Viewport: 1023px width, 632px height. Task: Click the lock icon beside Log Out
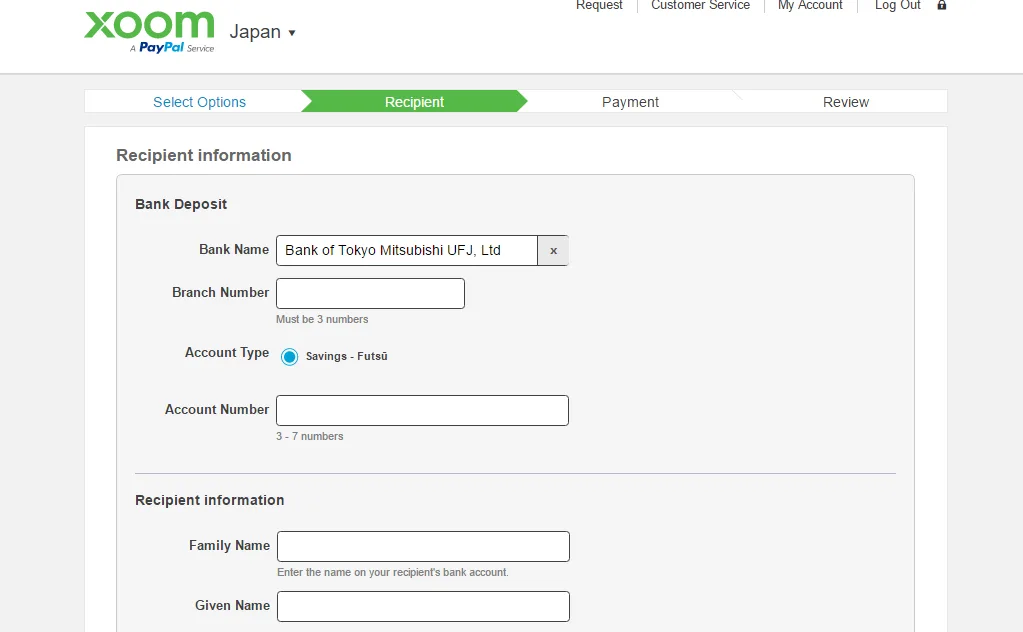[x=941, y=6]
